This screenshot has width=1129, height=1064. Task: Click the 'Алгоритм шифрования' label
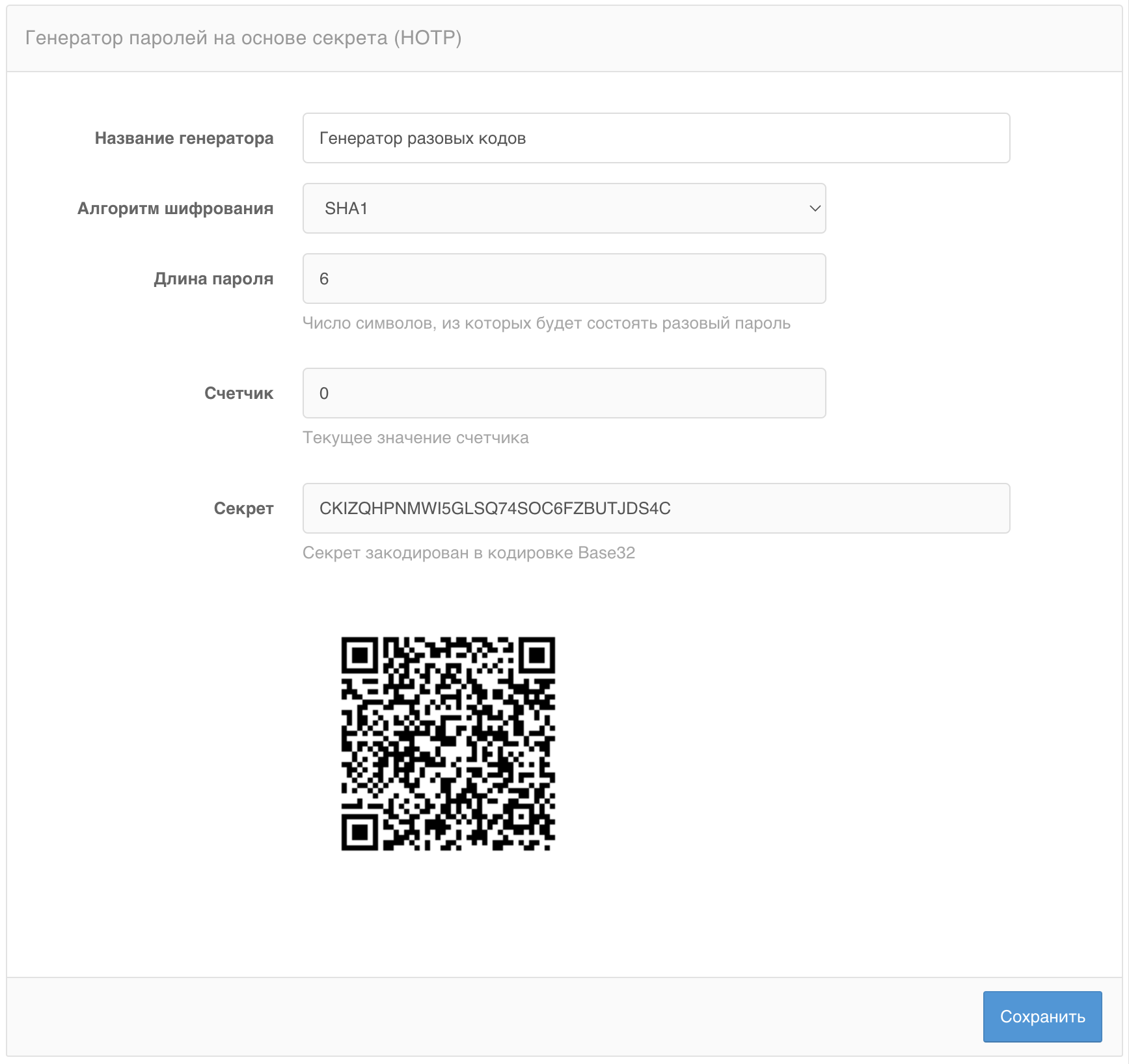[x=175, y=208]
